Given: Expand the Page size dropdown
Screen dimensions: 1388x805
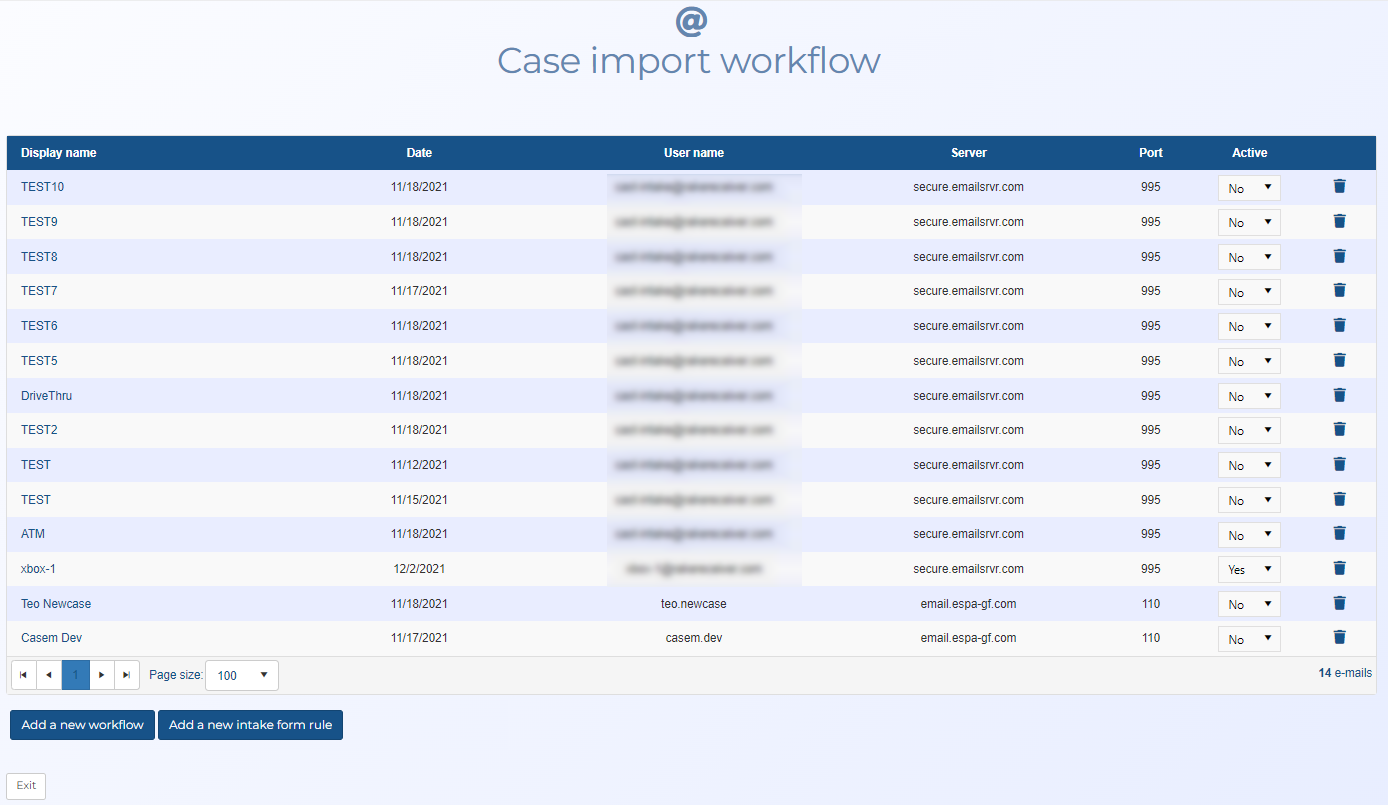Looking at the screenshot, I should click(241, 676).
